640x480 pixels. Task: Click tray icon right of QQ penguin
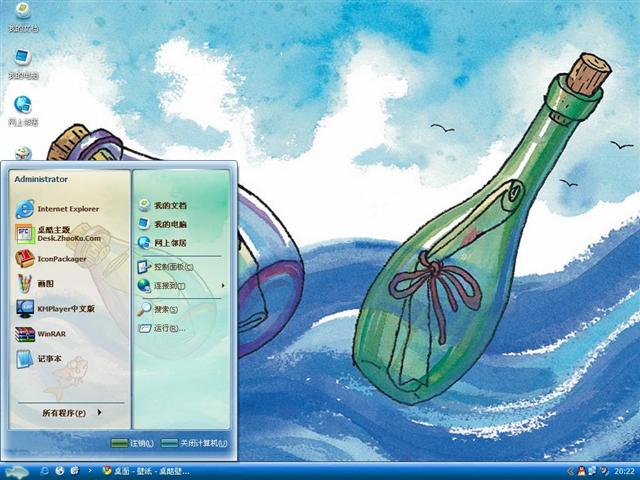[592, 471]
